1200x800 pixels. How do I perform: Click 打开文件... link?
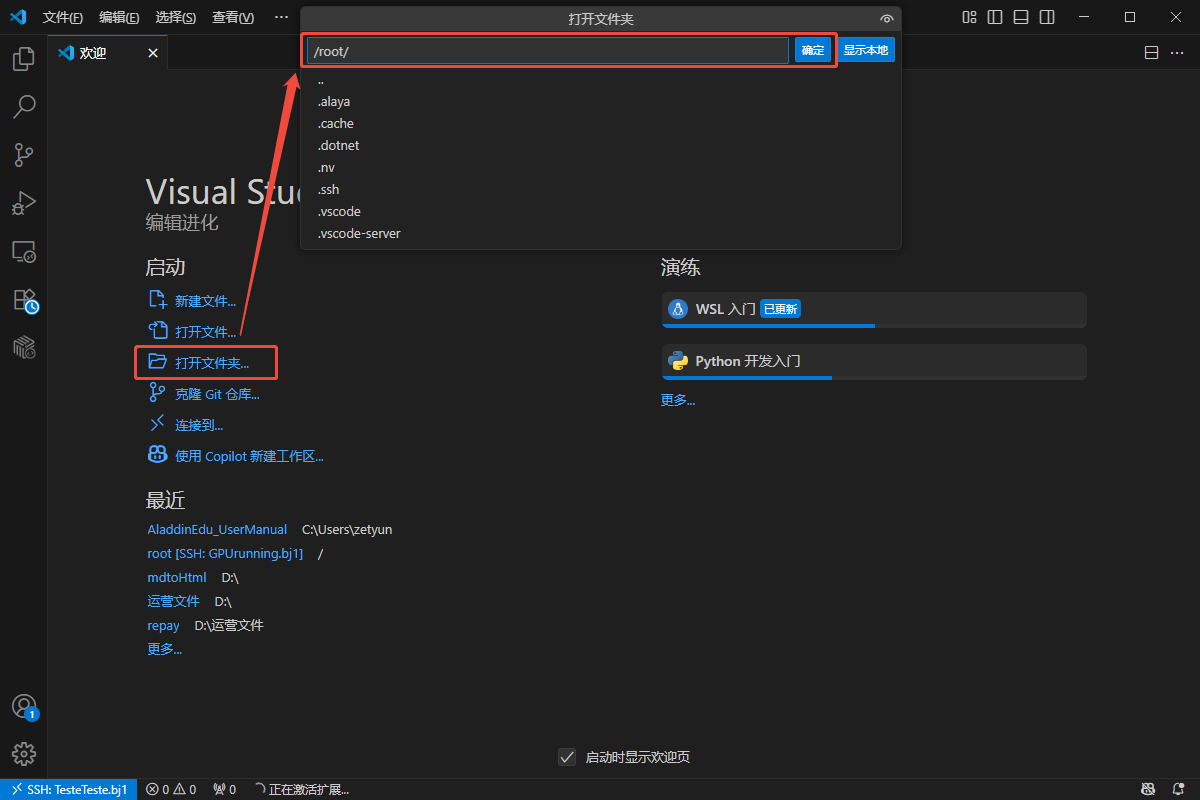(x=192, y=332)
